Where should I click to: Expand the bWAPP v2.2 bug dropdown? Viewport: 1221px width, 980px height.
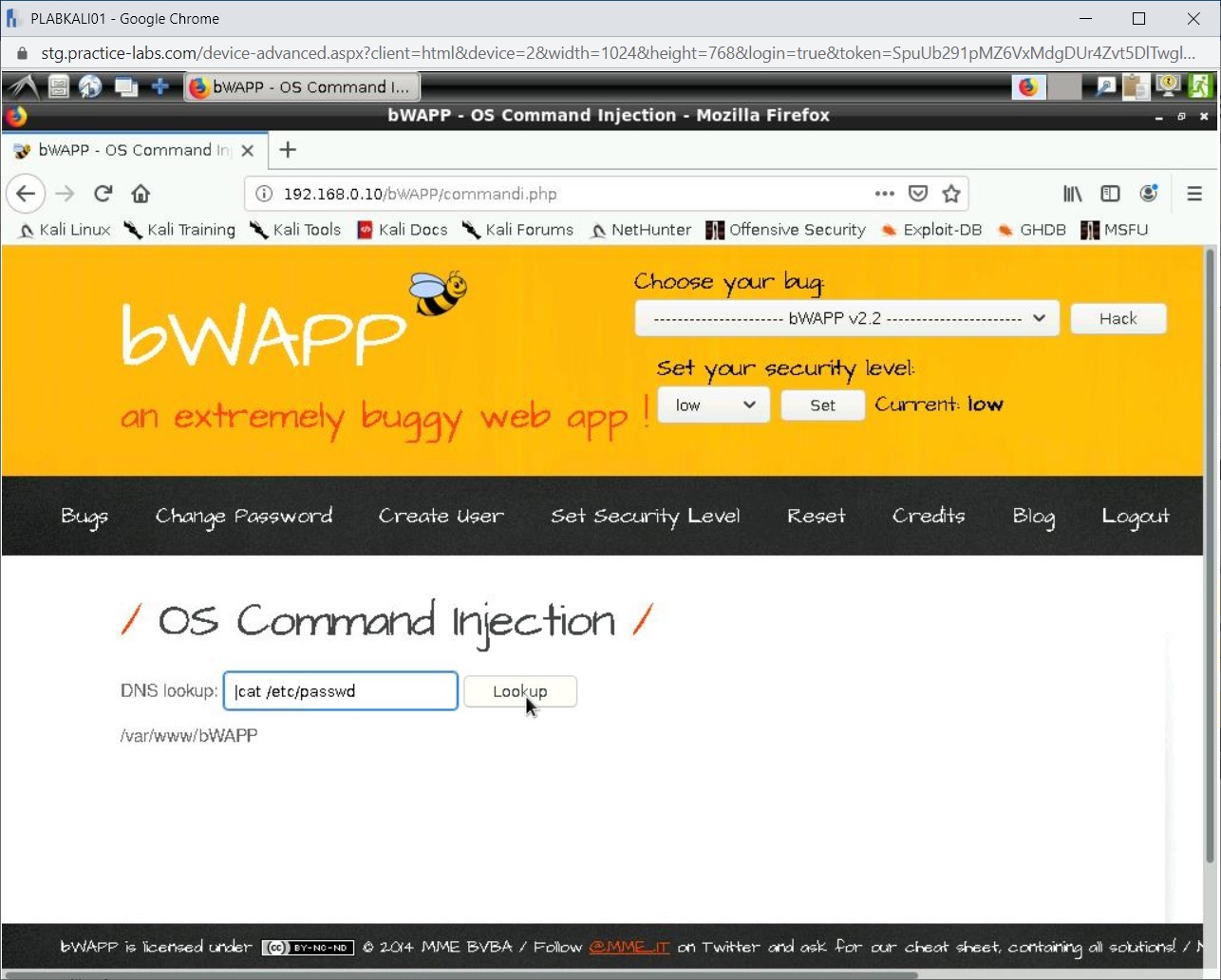[846, 319]
